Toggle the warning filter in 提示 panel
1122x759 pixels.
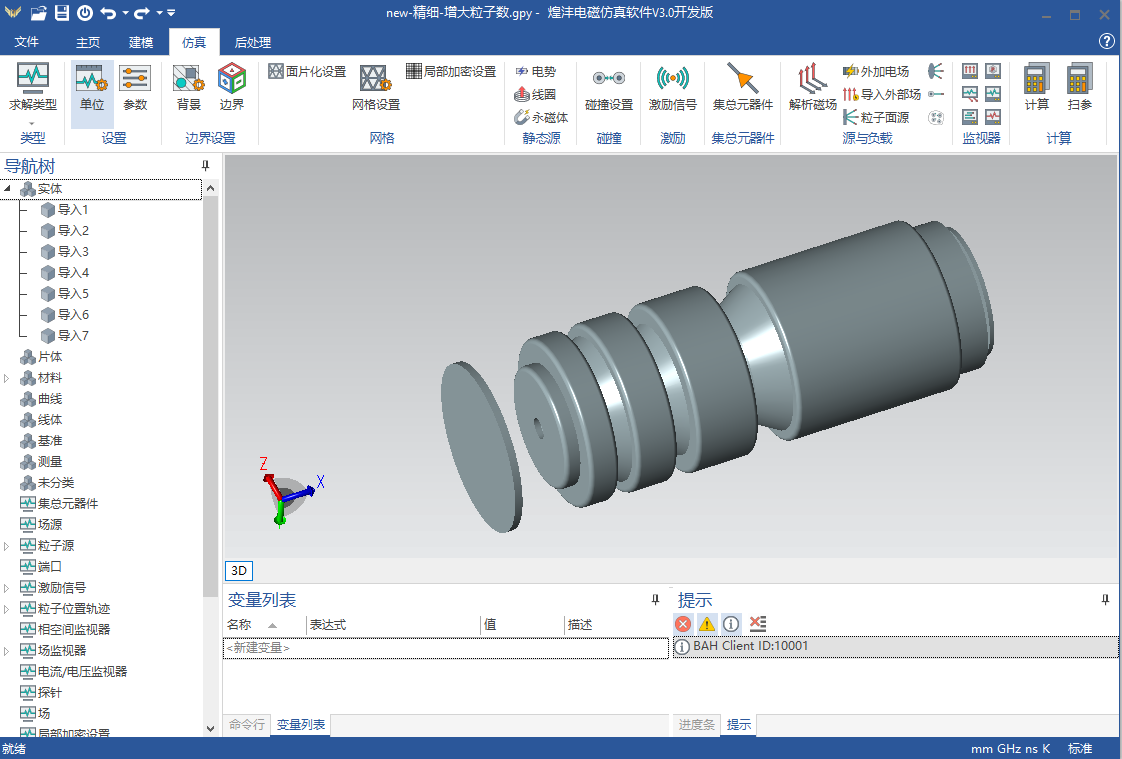pos(707,624)
